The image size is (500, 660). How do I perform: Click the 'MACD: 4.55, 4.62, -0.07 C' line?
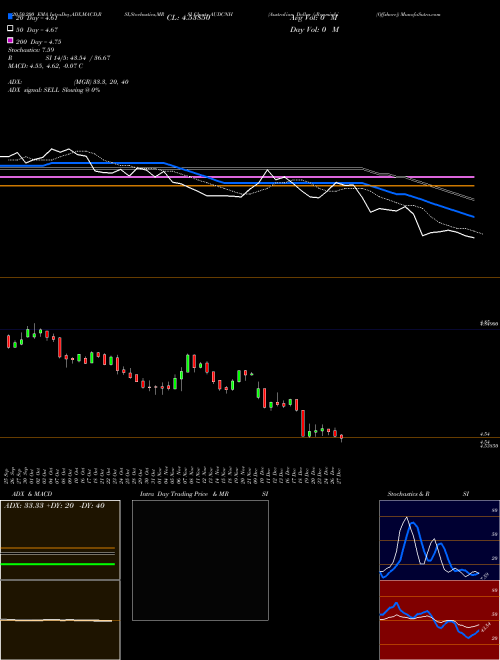pyautogui.click(x=45, y=66)
